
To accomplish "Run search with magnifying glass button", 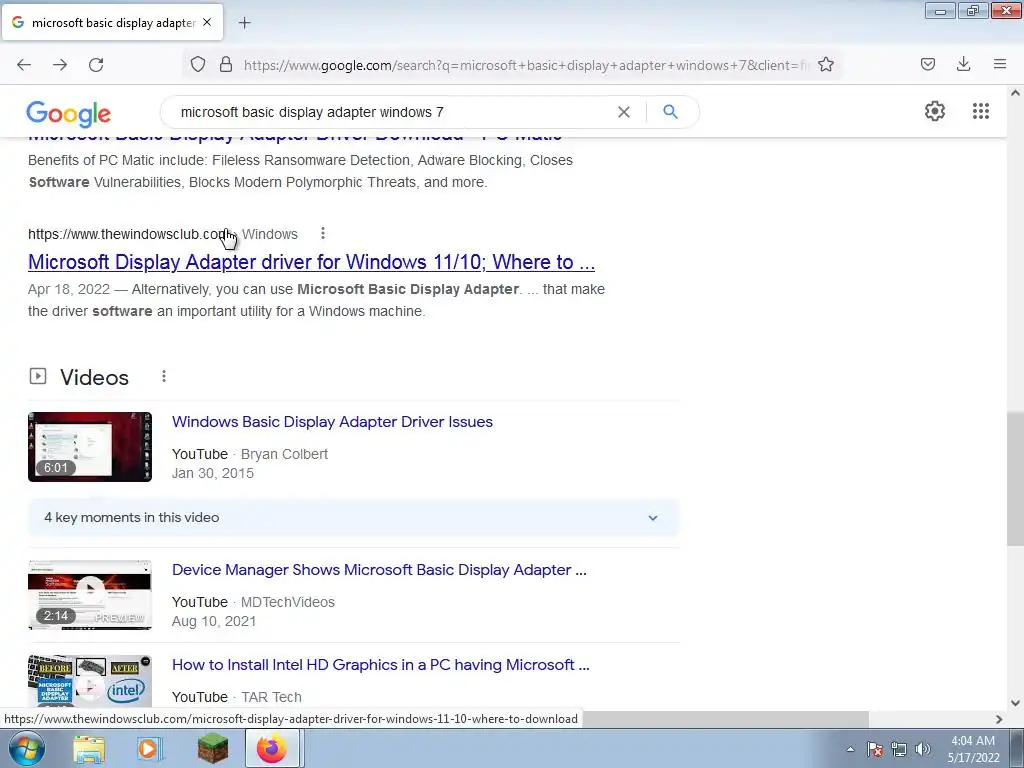I will (x=670, y=112).
